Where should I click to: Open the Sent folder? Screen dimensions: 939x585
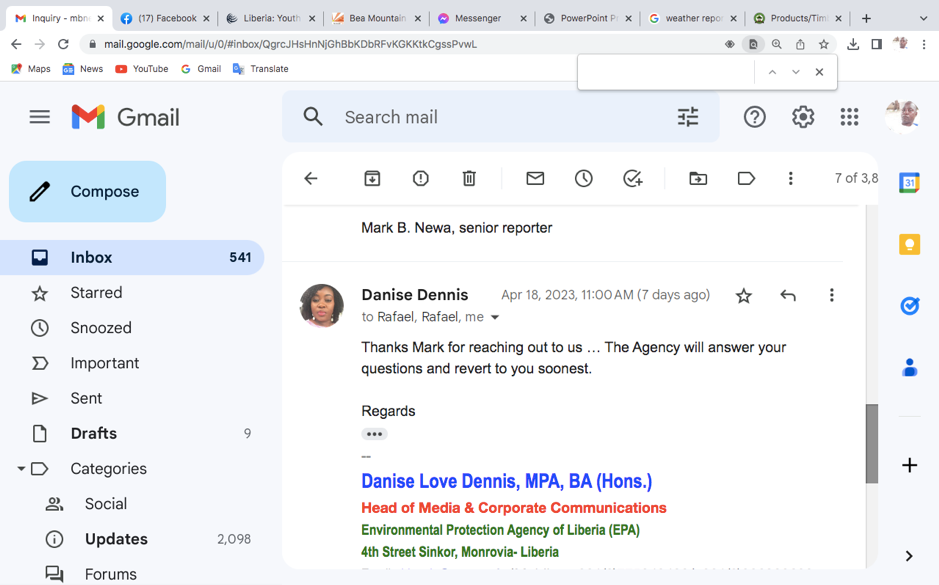(86, 398)
